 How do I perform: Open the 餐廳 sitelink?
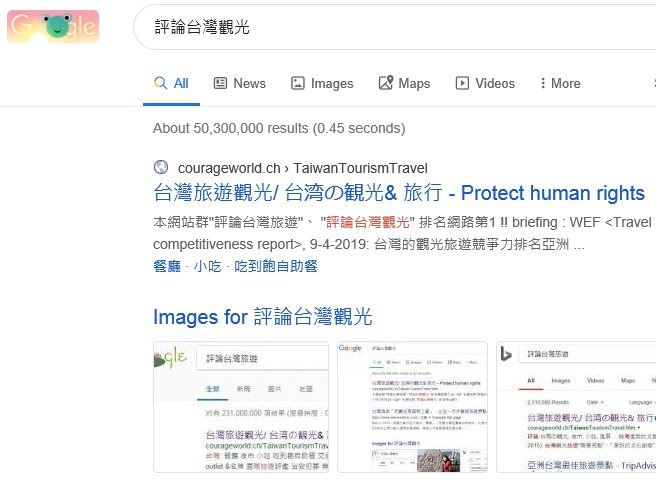click(x=167, y=266)
